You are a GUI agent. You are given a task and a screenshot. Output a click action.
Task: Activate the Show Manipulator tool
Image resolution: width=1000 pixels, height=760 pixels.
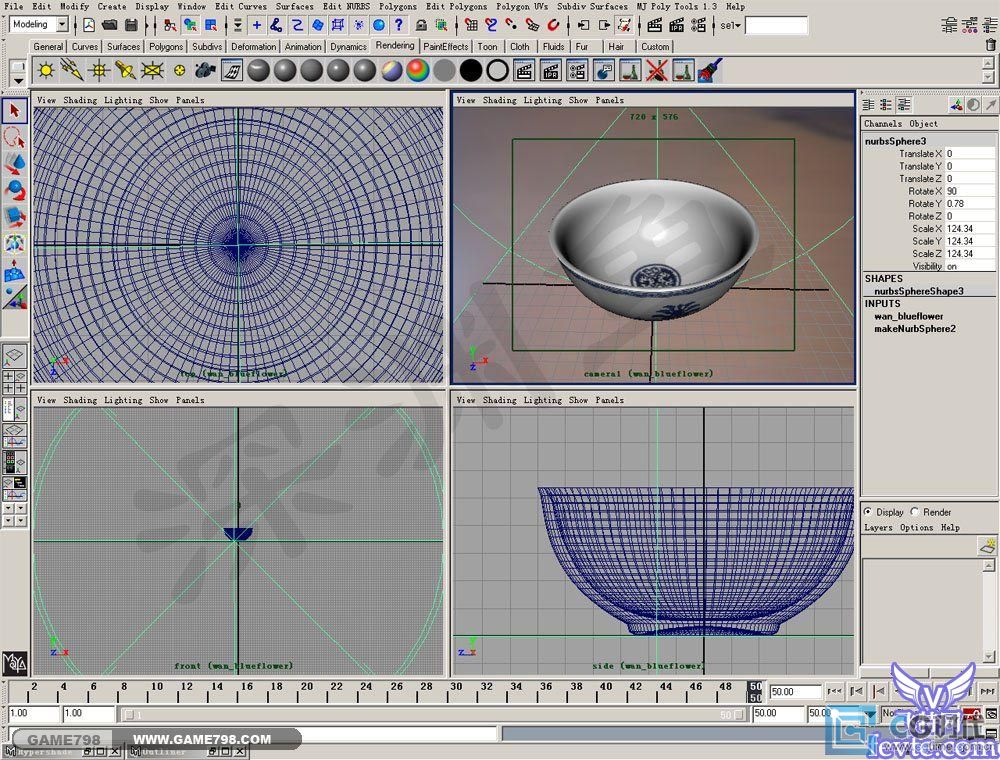point(15,243)
